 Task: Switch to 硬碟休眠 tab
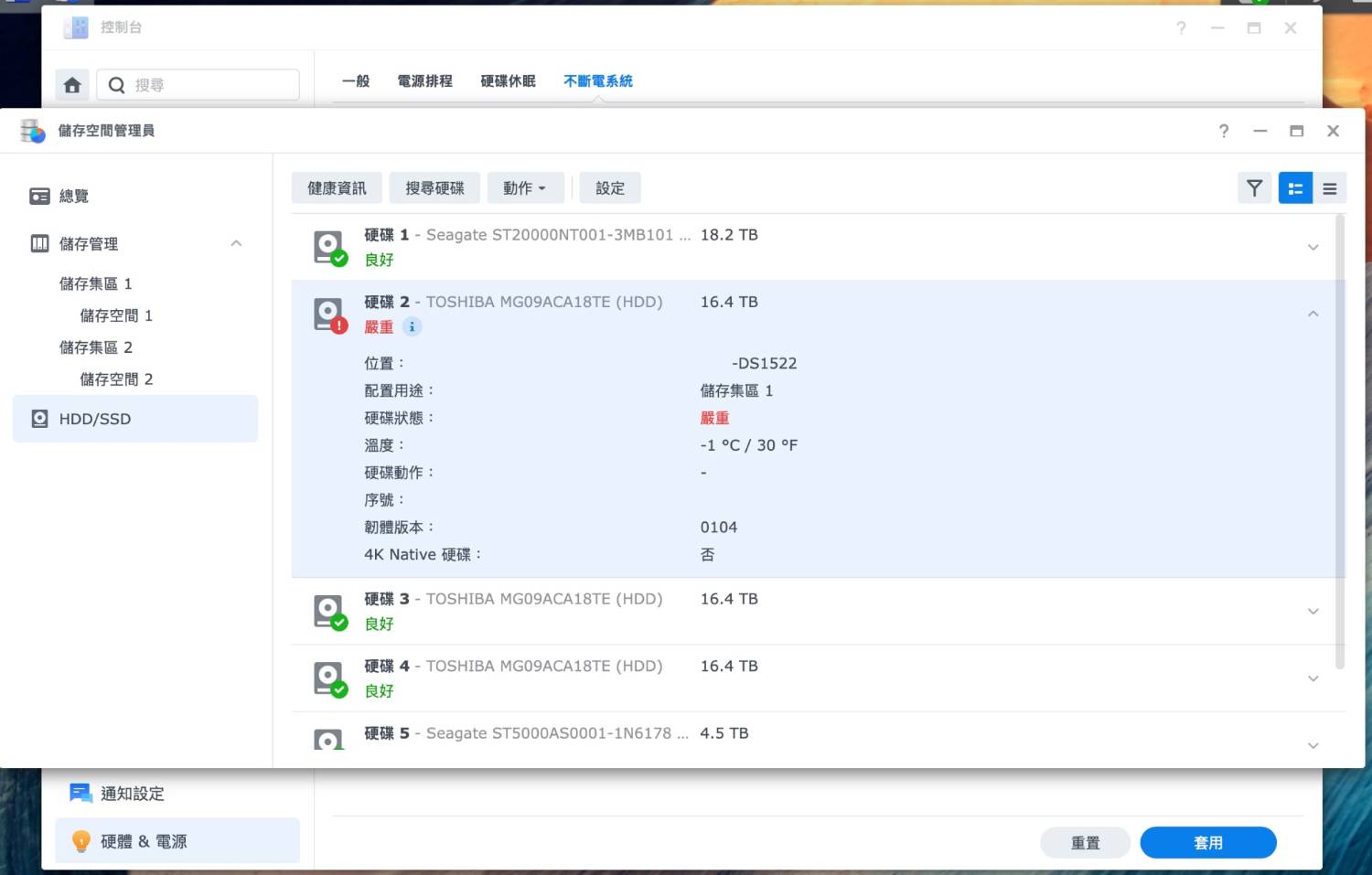pyautogui.click(x=508, y=80)
